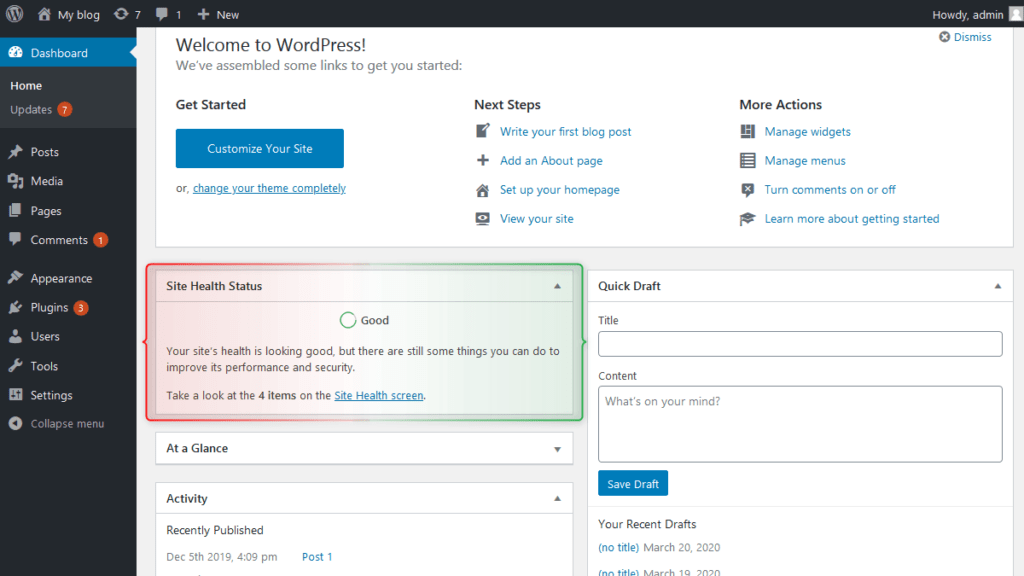
Task: Click the What's on your mind content box
Action: pyautogui.click(x=800, y=424)
